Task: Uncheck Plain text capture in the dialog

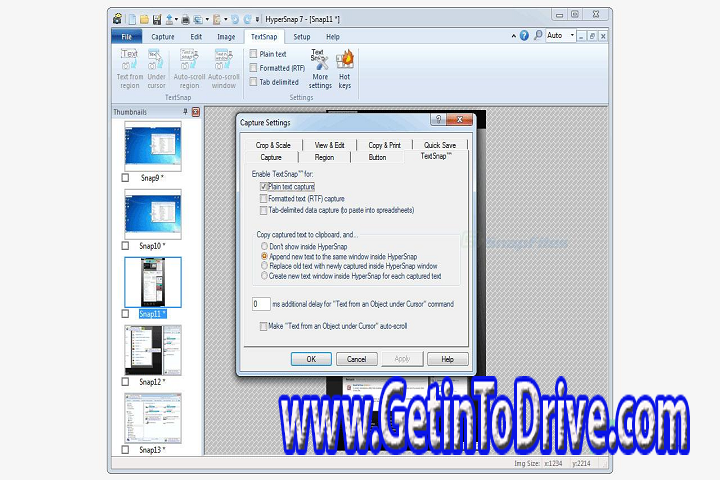Action: click(x=264, y=186)
